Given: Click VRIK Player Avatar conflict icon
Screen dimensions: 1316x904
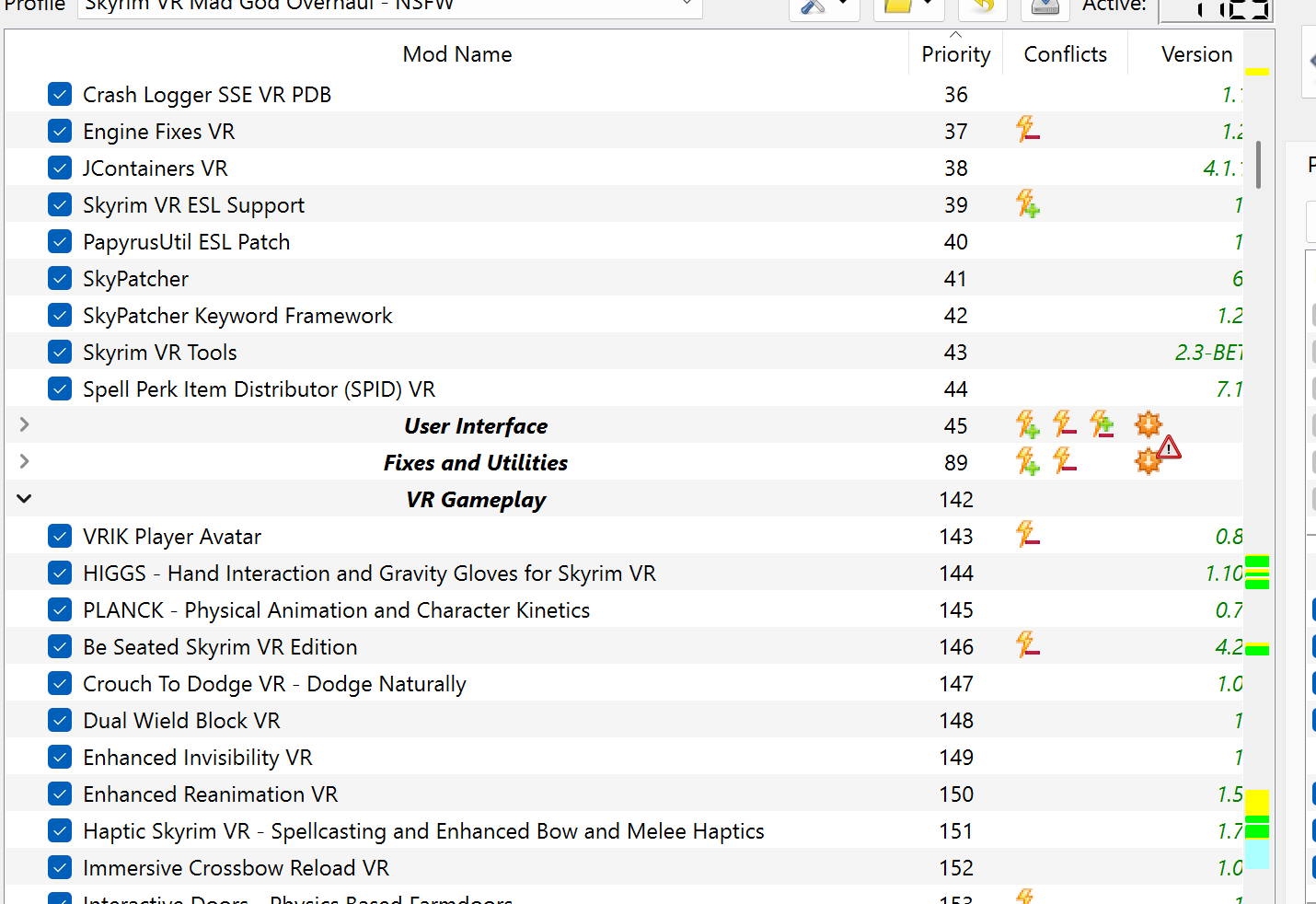Looking at the screenshot, I should click(1028, 534).
